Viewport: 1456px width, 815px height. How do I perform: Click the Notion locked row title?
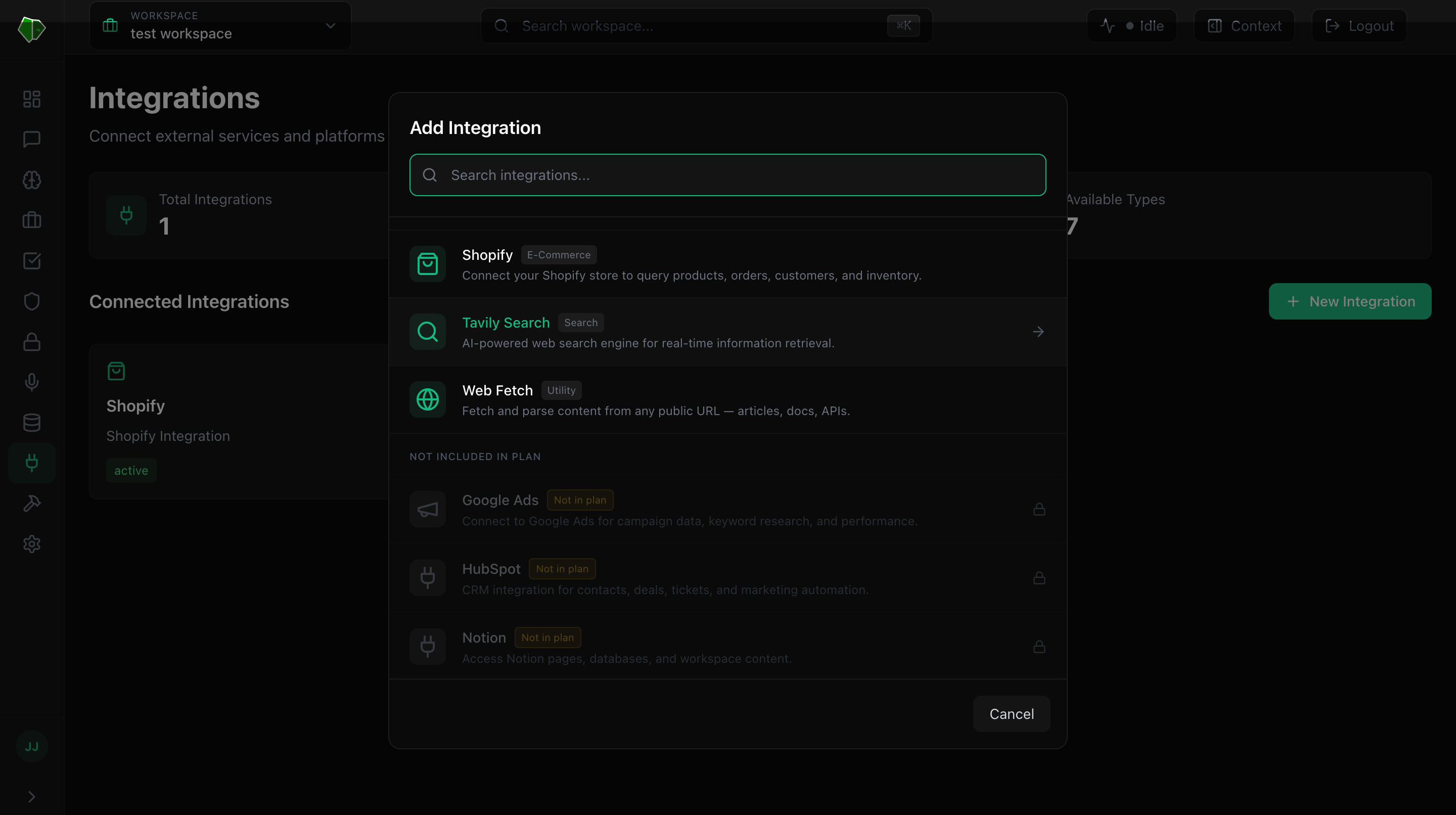(x=484, y=638)
